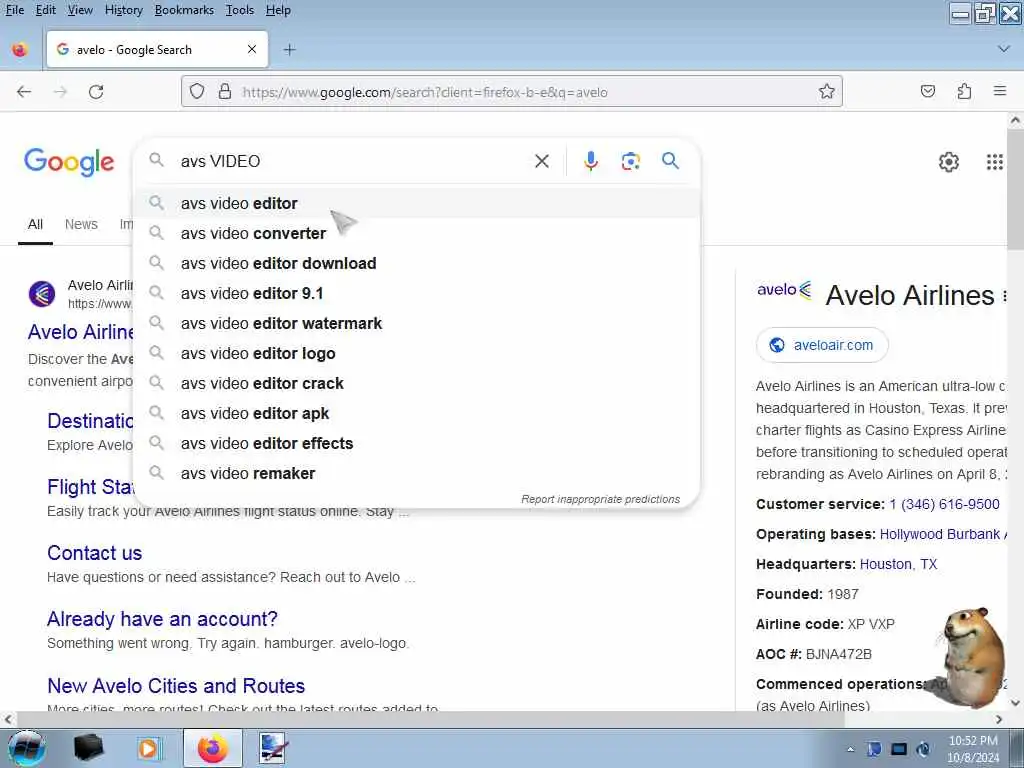Choose suggestion avs video remaker
Image resolution: width=1024 pixels, height=768 pixels.
(x=417, y=473)
